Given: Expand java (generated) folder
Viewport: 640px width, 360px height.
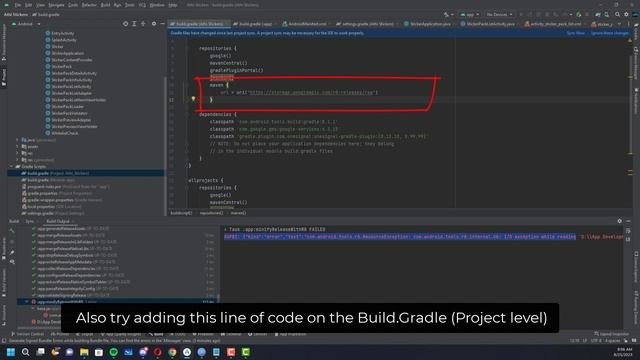Looking at the screenshot, I should (18, 140).
